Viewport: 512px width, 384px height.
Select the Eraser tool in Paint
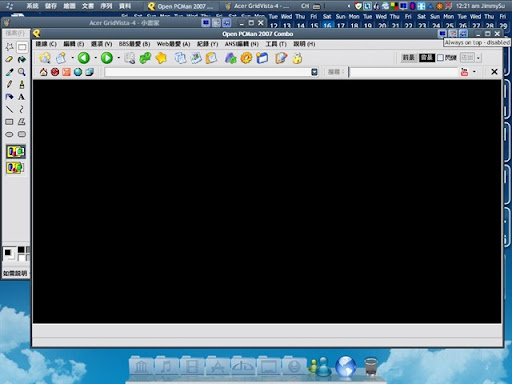(x=9, y=59)
